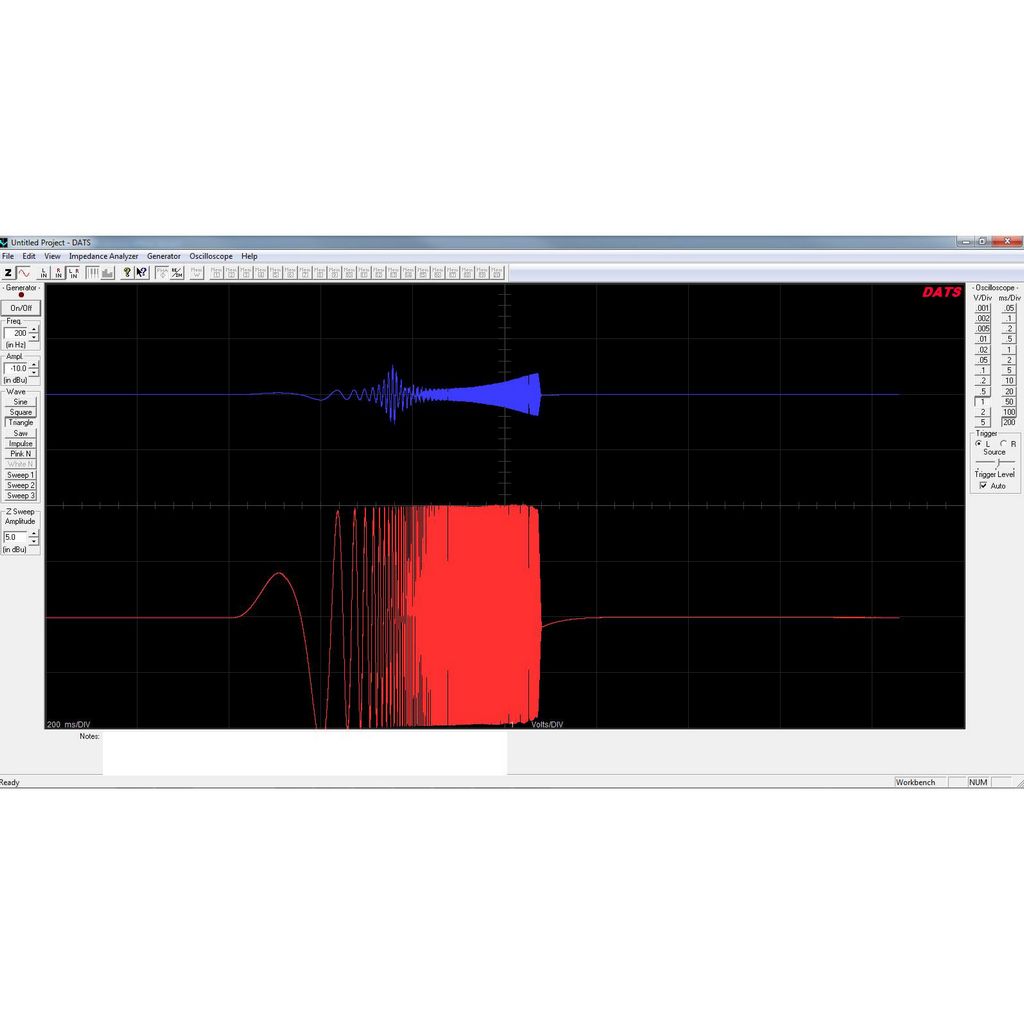Open the File menu

pos(8,257)
